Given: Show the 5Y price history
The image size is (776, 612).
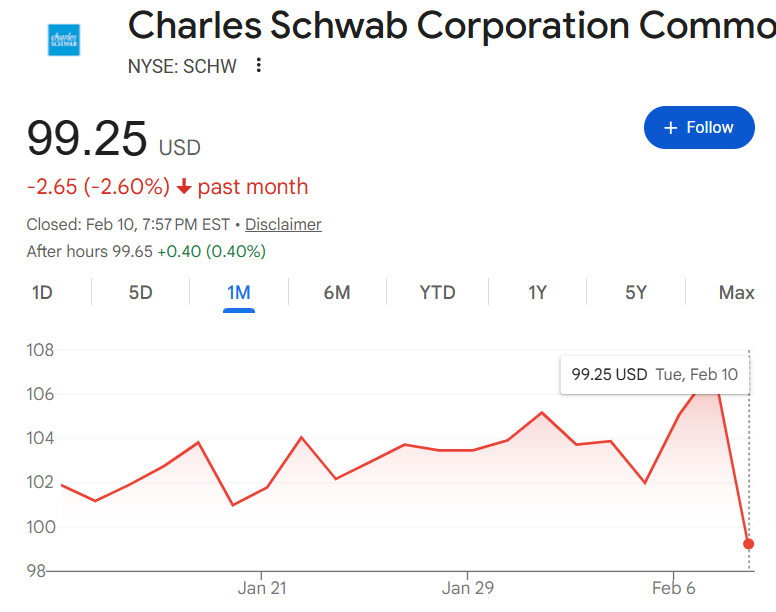Looking at the screenshot, I should pyautogui.click(x=636, y=293).
